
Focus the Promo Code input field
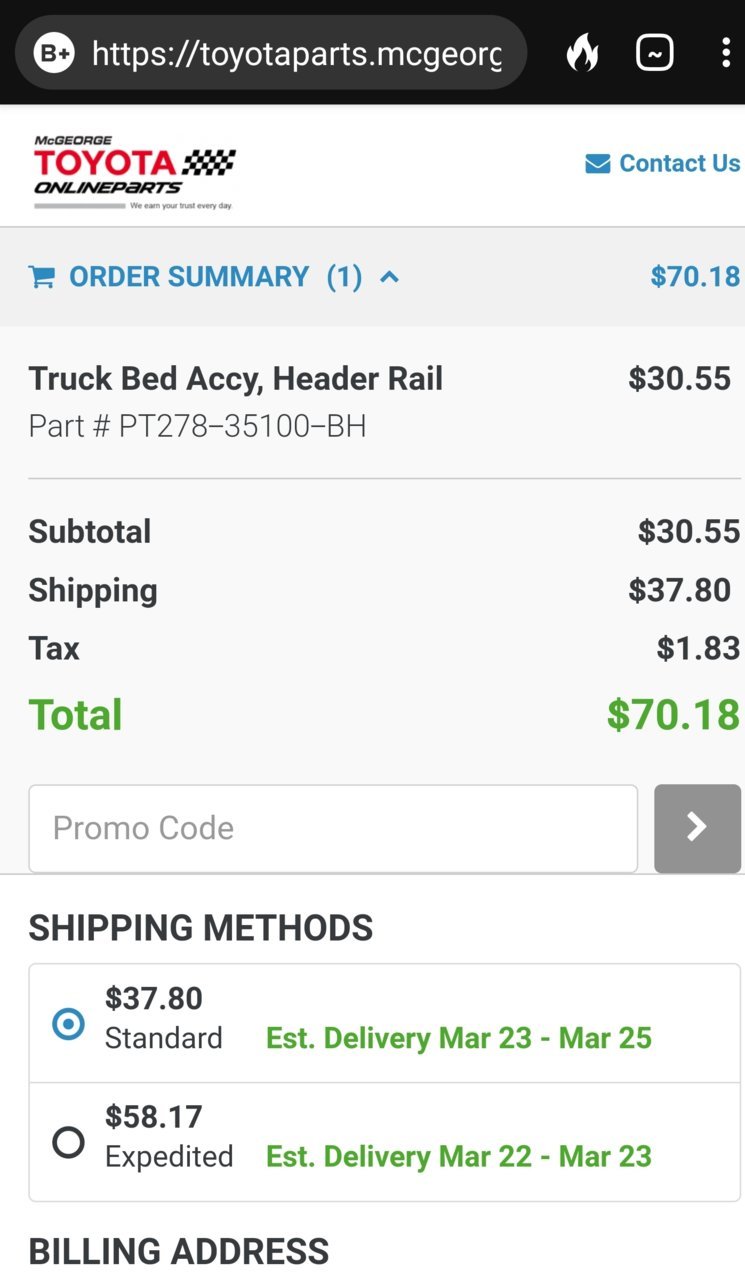[x=333, y=828]
